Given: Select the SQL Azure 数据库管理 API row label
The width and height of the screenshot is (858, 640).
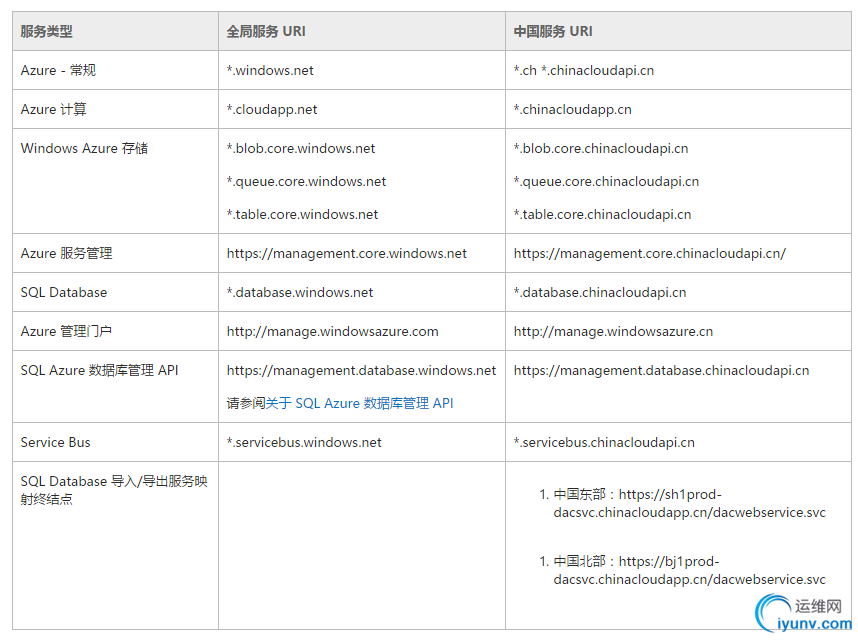Looking at the screenshot, I should pyautogui.click(x=100, y=370).
